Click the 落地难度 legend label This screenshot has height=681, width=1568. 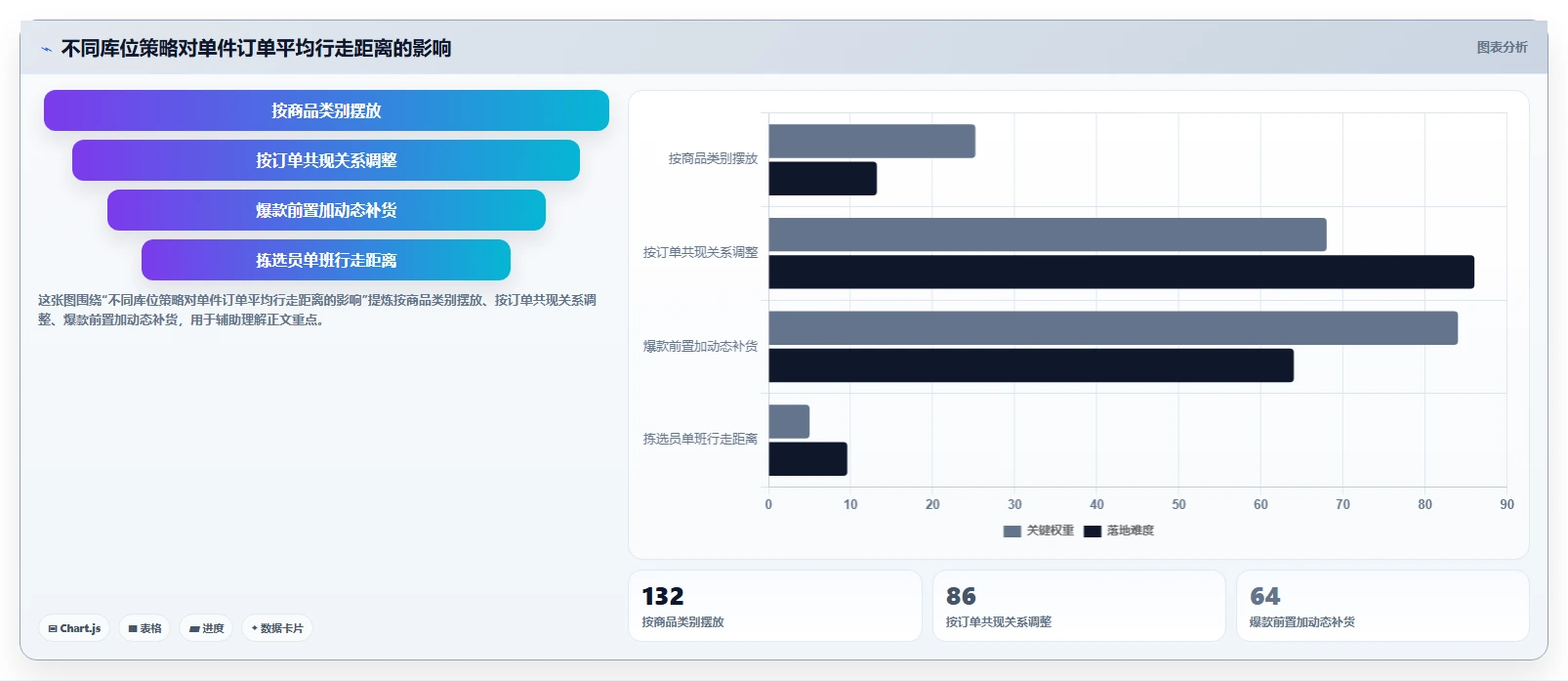click(x=1131, y=531)
